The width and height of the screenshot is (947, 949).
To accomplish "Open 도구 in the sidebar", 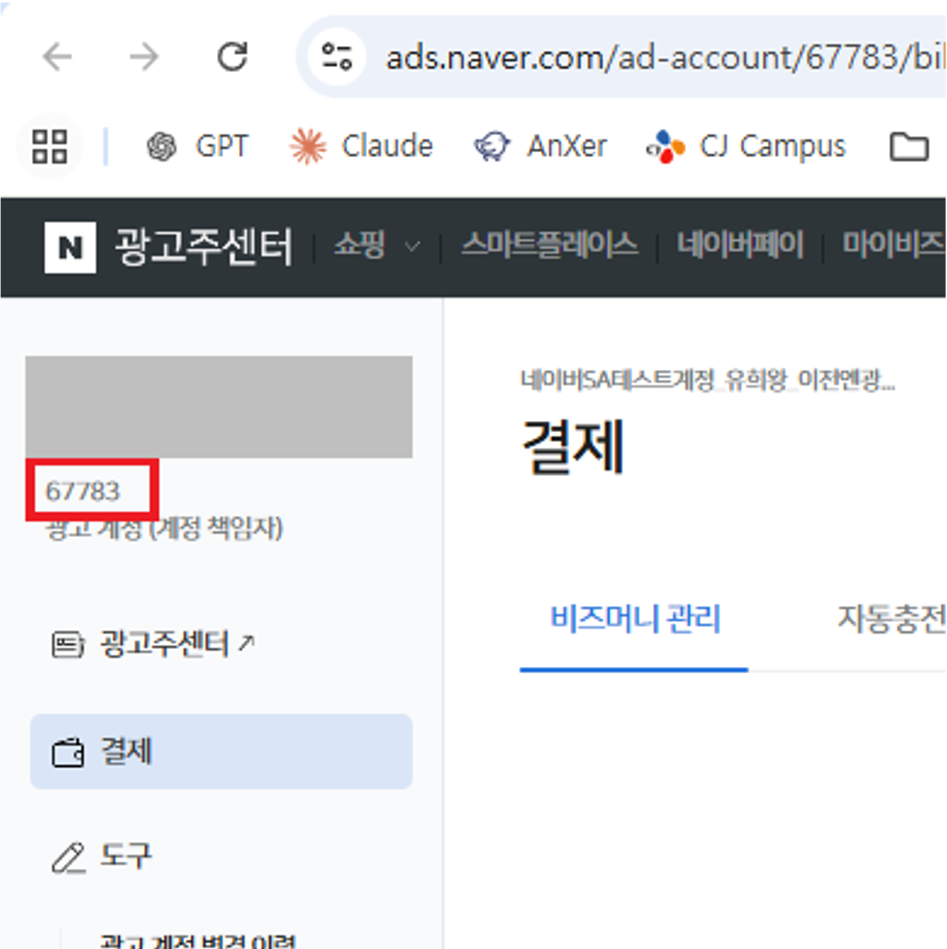I will (x=126, y=856).
